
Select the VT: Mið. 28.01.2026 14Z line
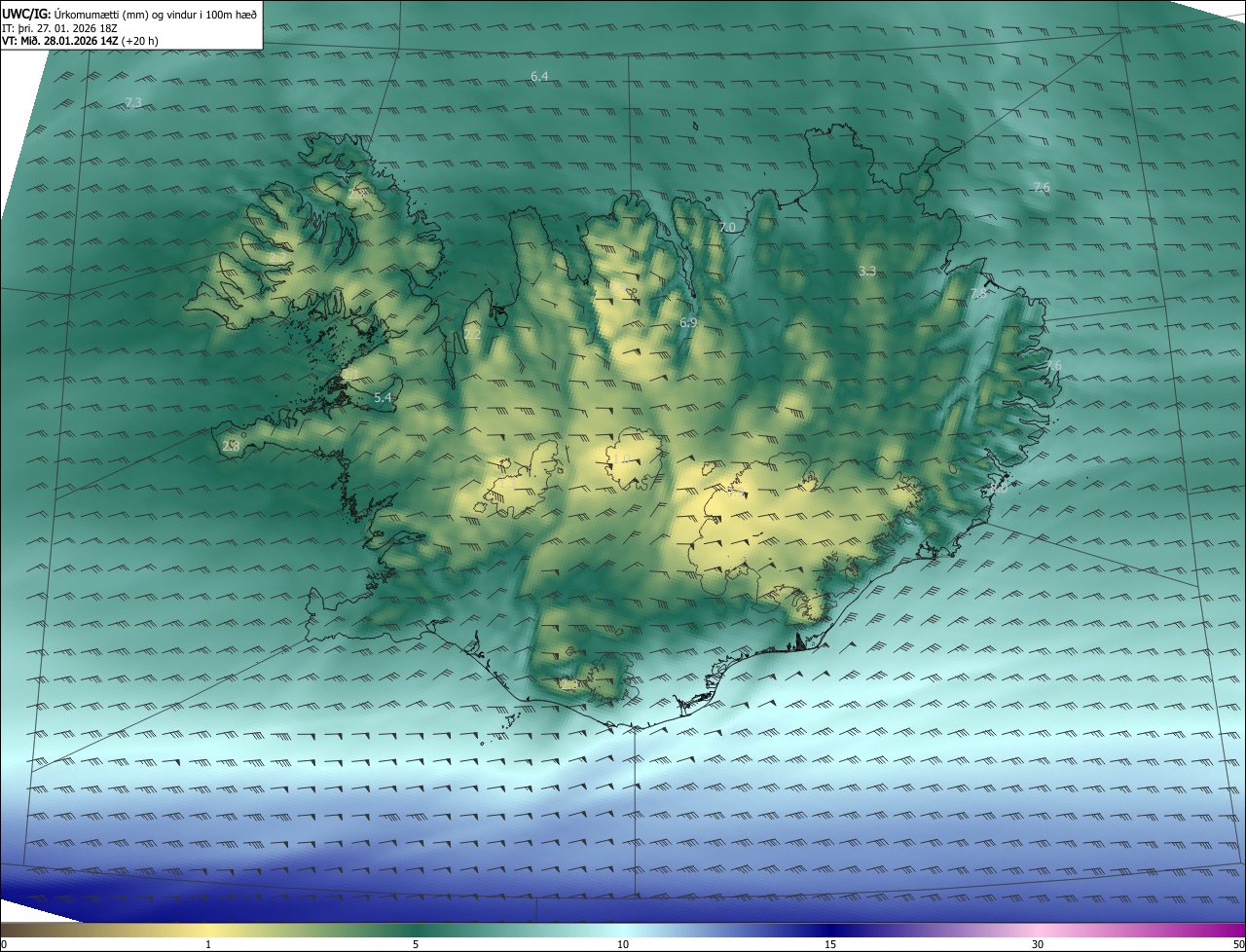click(80, 41)
